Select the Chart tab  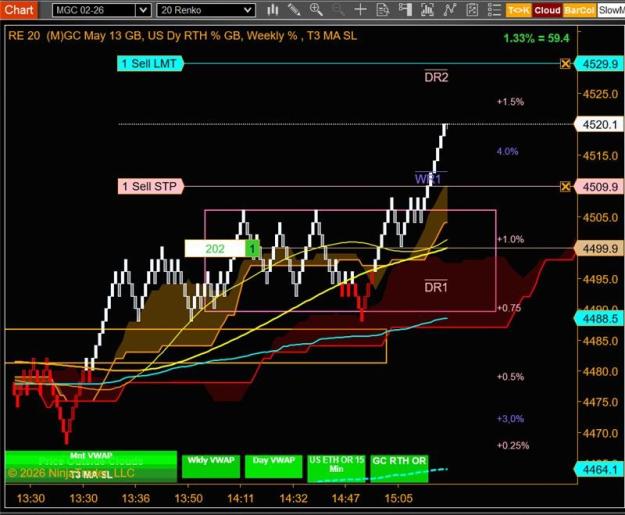coord(19,10)
